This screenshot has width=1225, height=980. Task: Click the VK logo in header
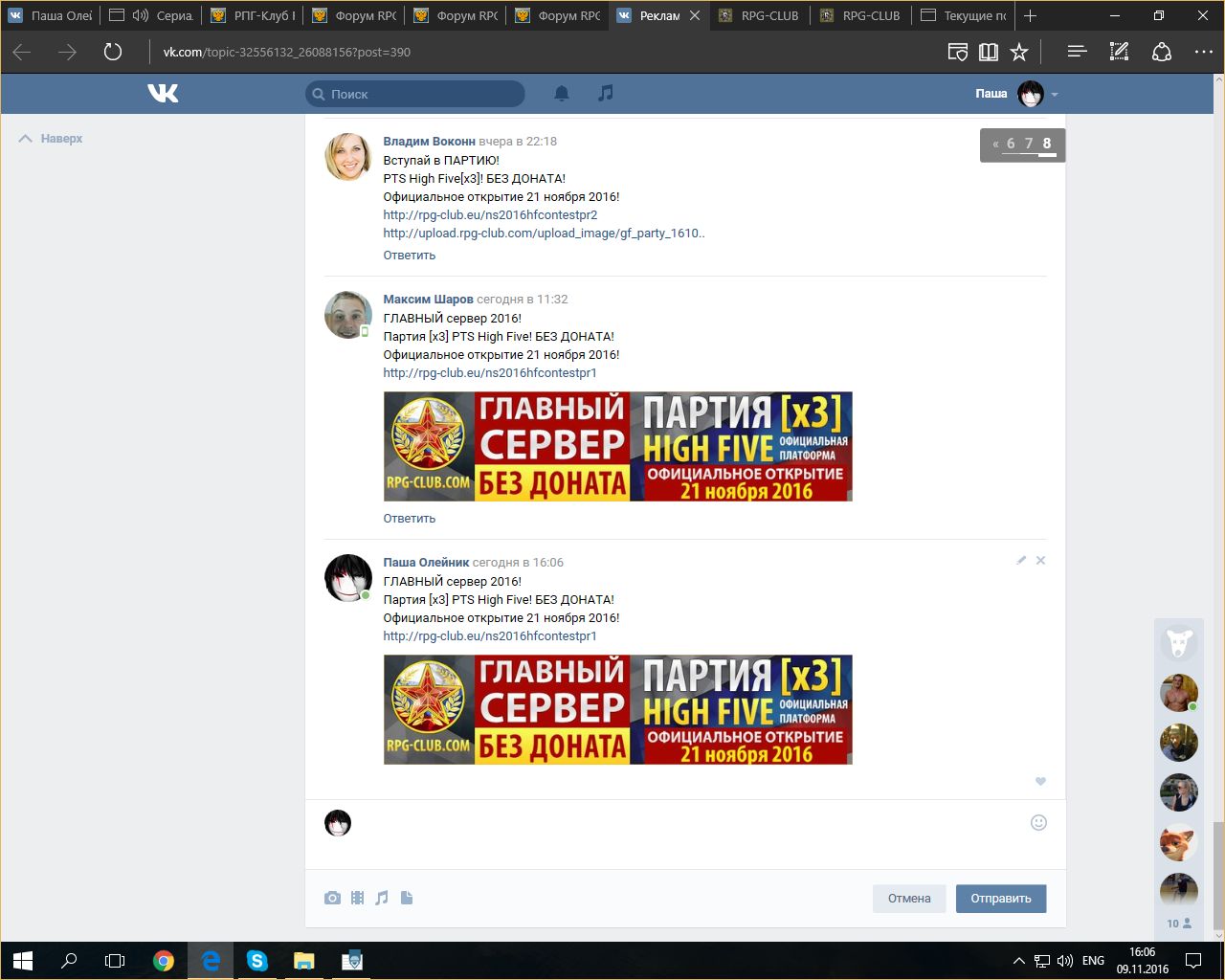(x=163, y=93)
